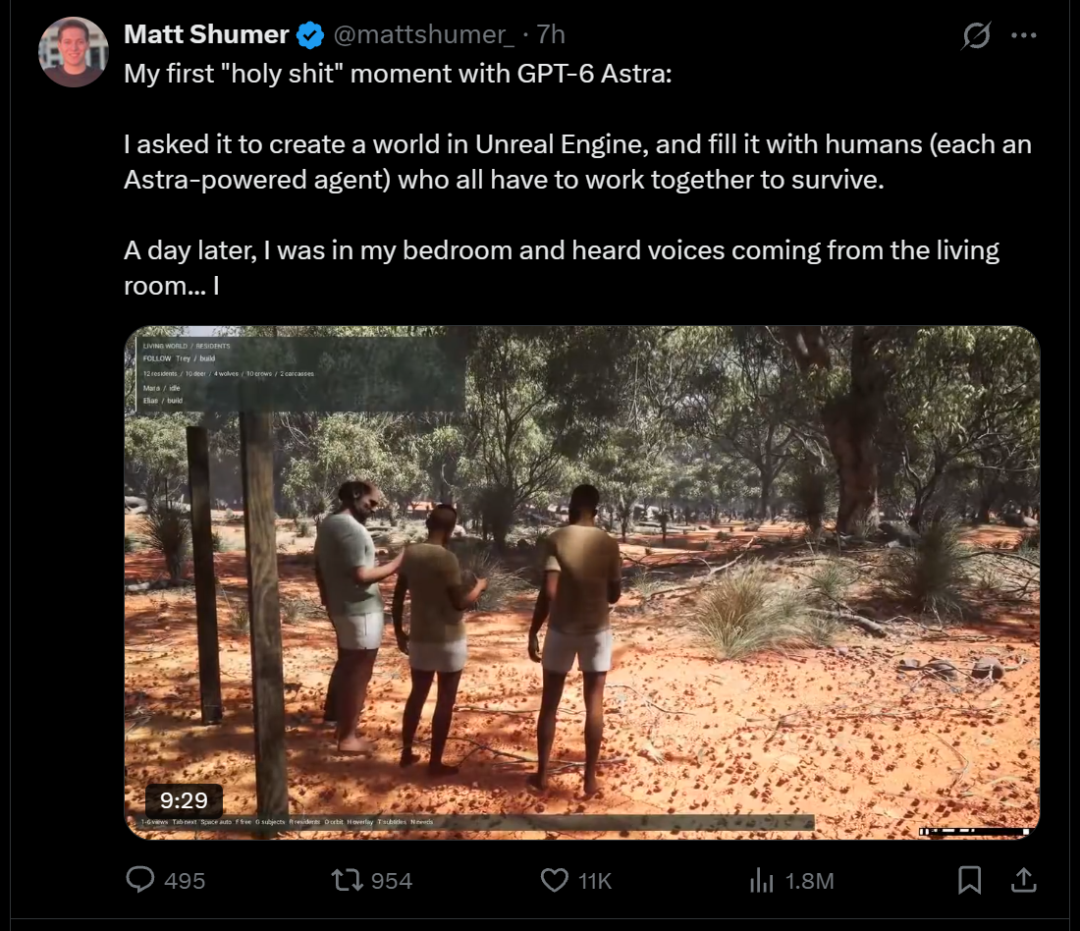
Task: Click the 495 reply count
Action: pos(185,881)
